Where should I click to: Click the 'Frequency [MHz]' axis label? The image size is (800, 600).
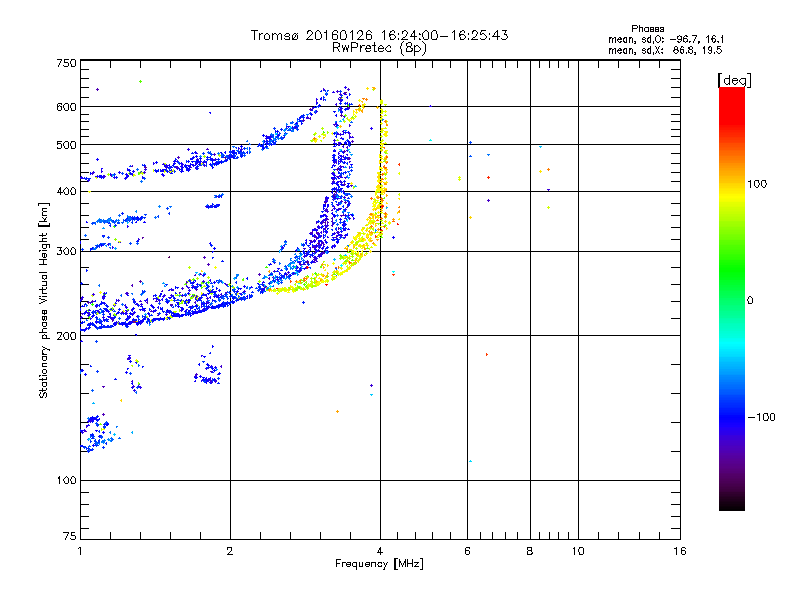379,564
